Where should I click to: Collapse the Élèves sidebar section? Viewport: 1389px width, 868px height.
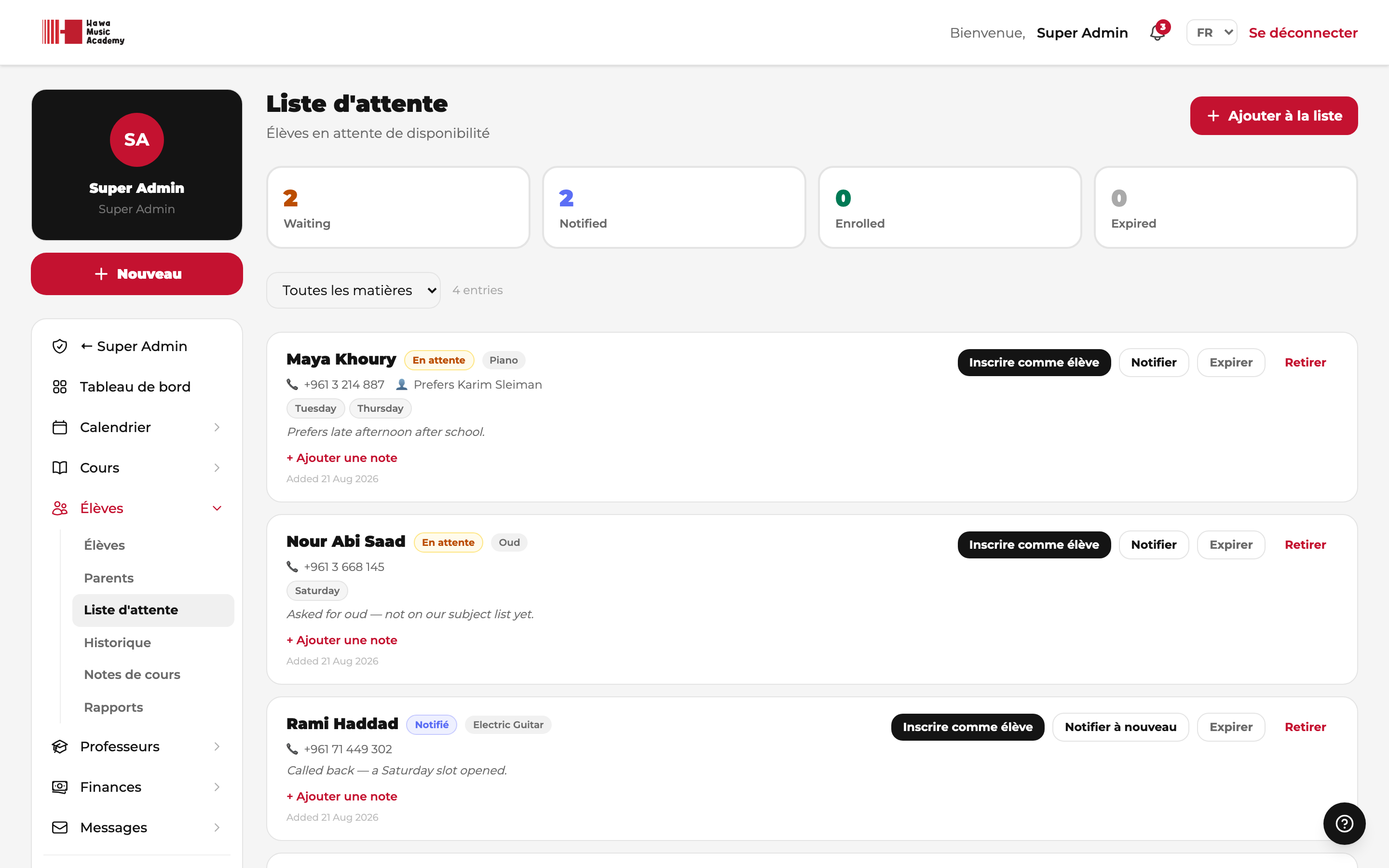pos(217,508)
